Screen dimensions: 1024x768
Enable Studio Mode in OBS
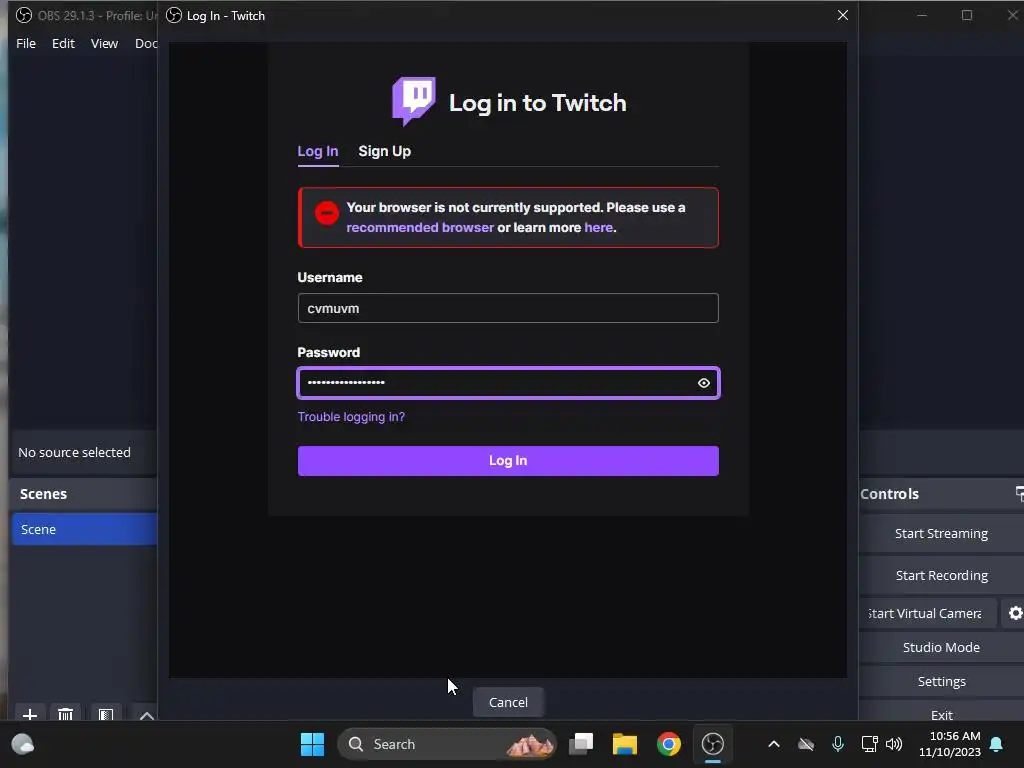coord(941,647)
